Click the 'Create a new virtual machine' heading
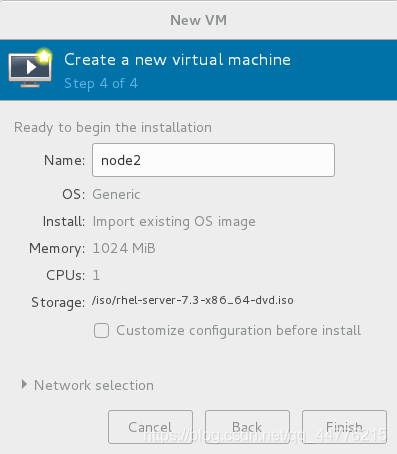The width and height of the screenshot is (397, 454). click(x=177, y=60)
